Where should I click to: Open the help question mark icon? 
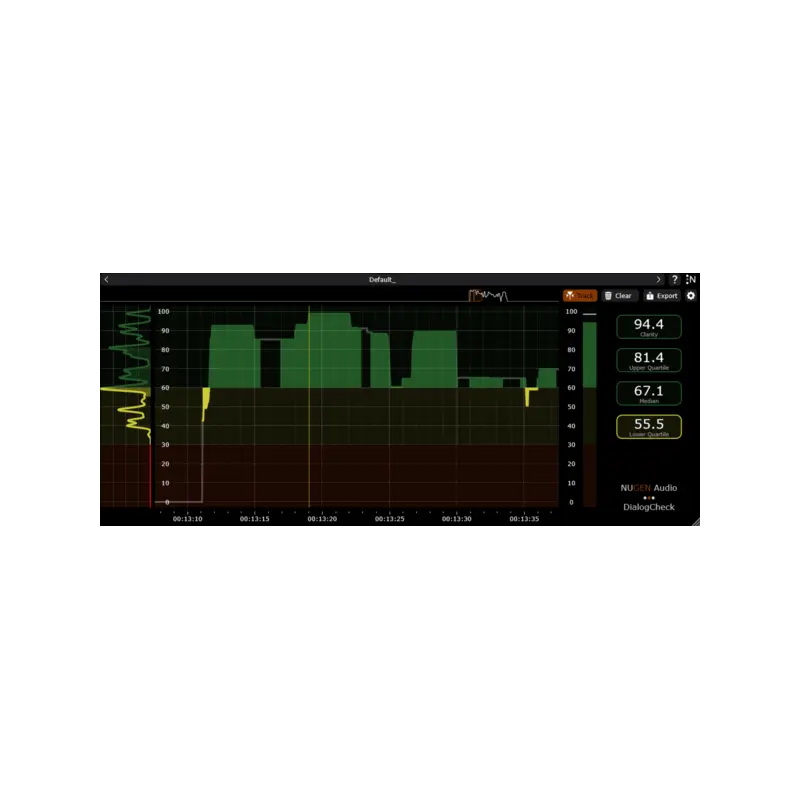[x=674, y=280]
